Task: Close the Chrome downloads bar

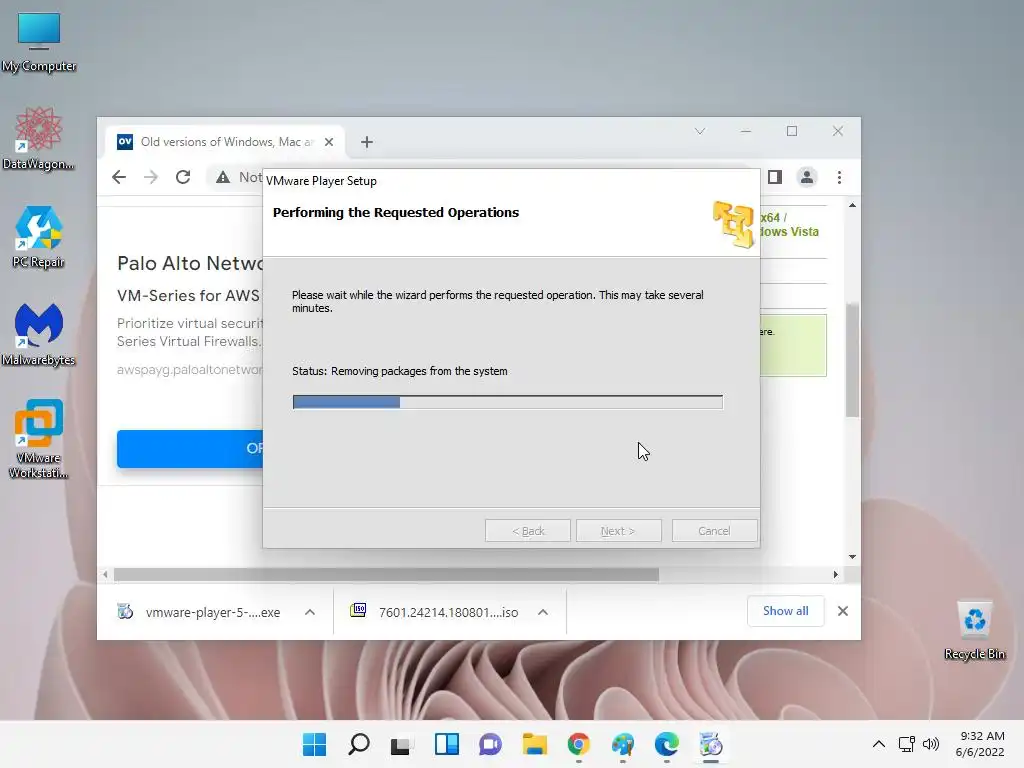Action: tap(843, 611)
